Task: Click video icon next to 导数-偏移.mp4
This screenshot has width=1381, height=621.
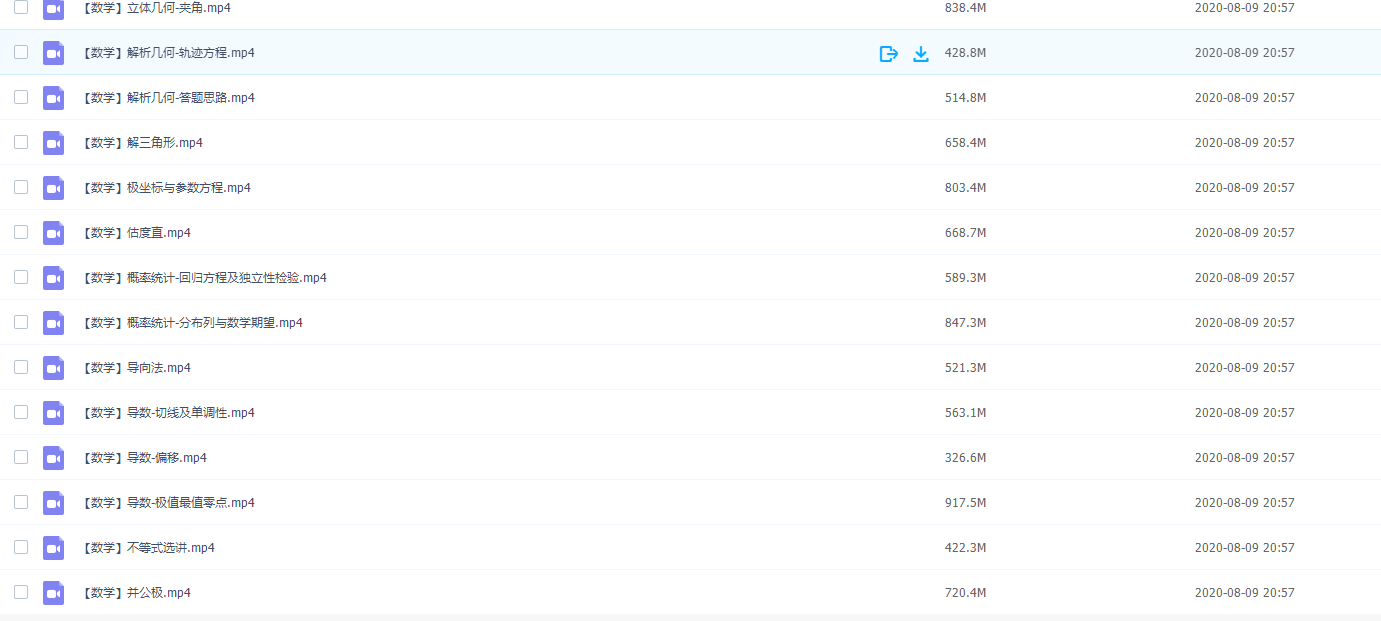Action: click(x=53, y=458)
